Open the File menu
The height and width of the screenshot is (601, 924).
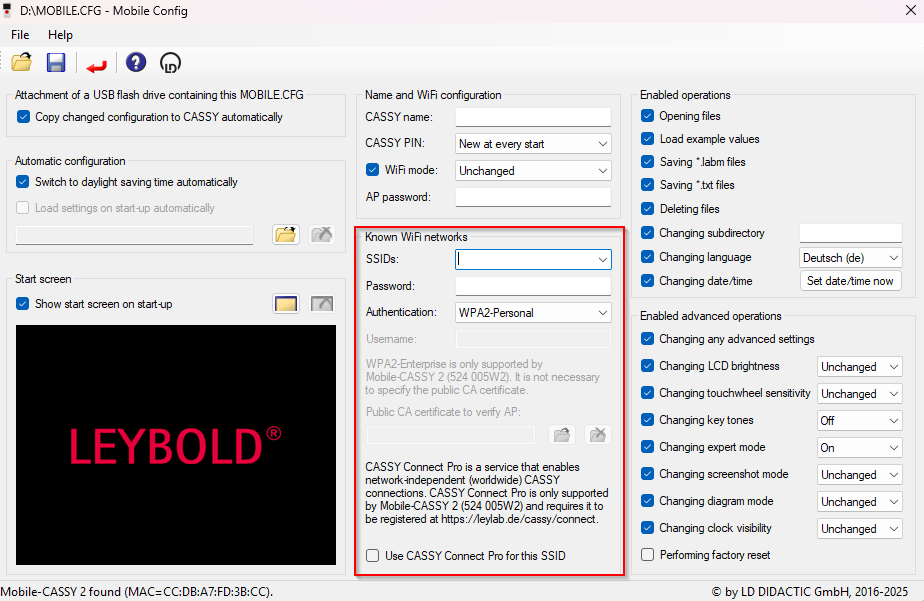point(20,35)
